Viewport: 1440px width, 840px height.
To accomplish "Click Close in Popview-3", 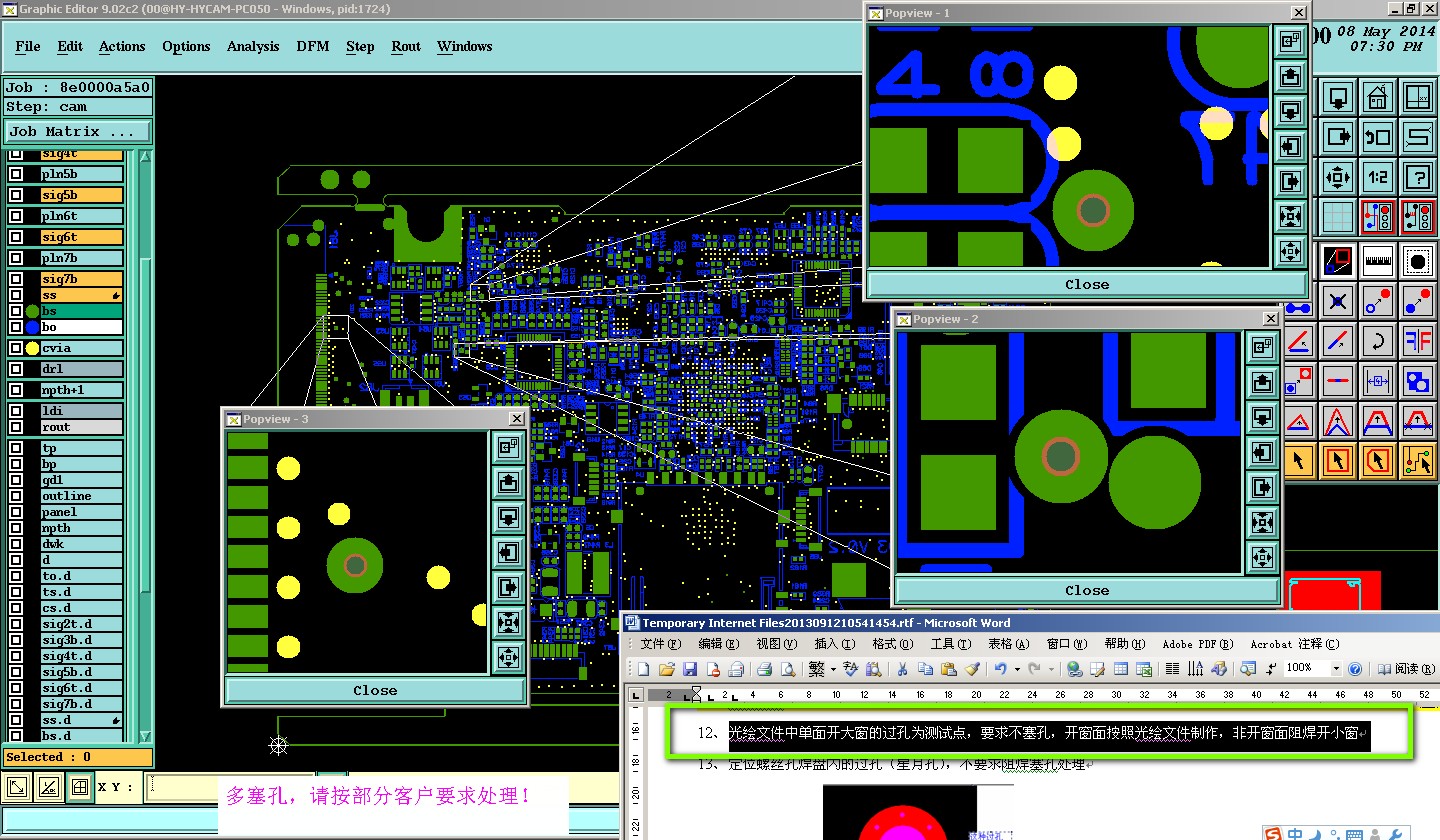I will tap(375, 690).
